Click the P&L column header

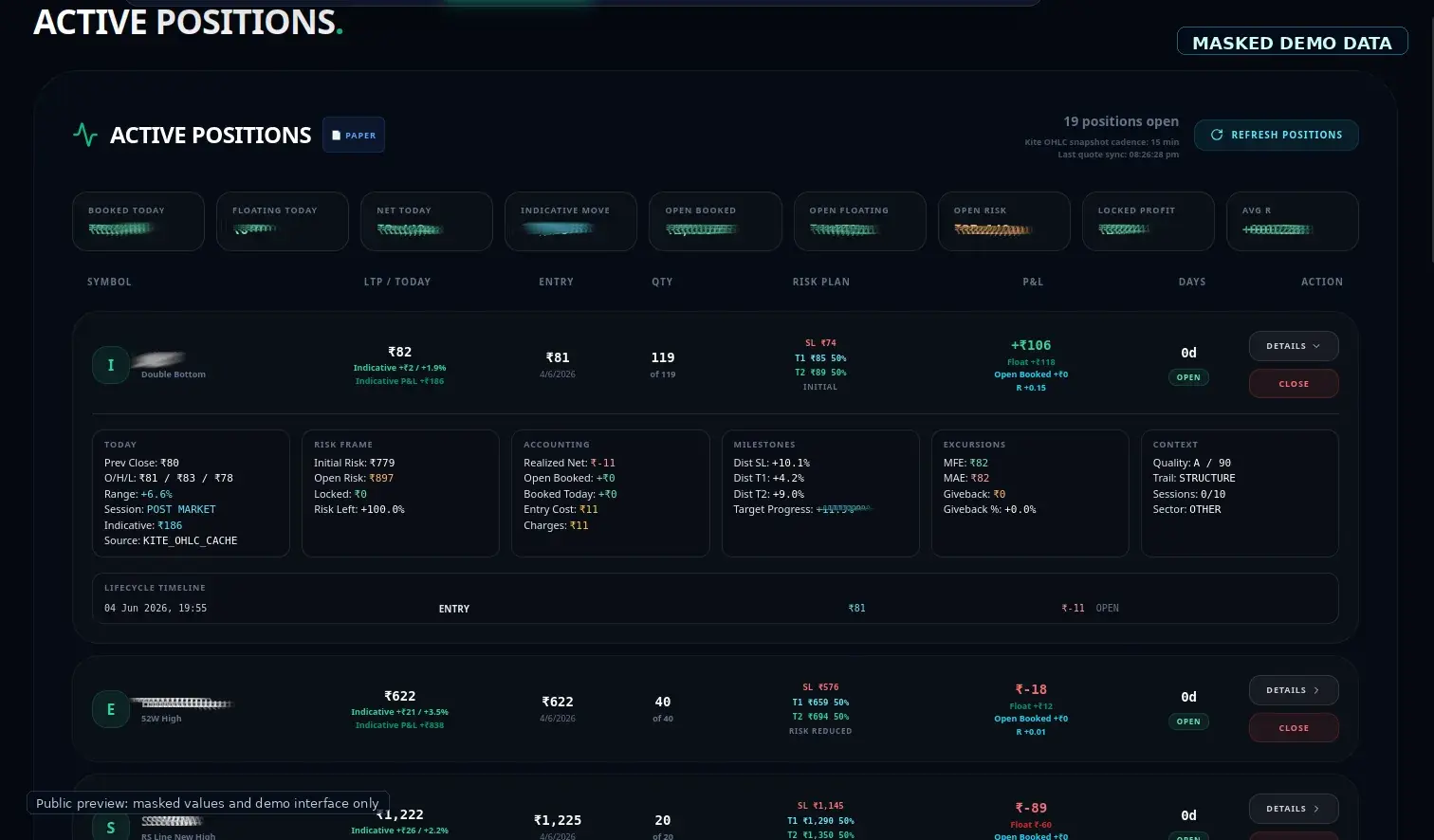click(1033, 282)
